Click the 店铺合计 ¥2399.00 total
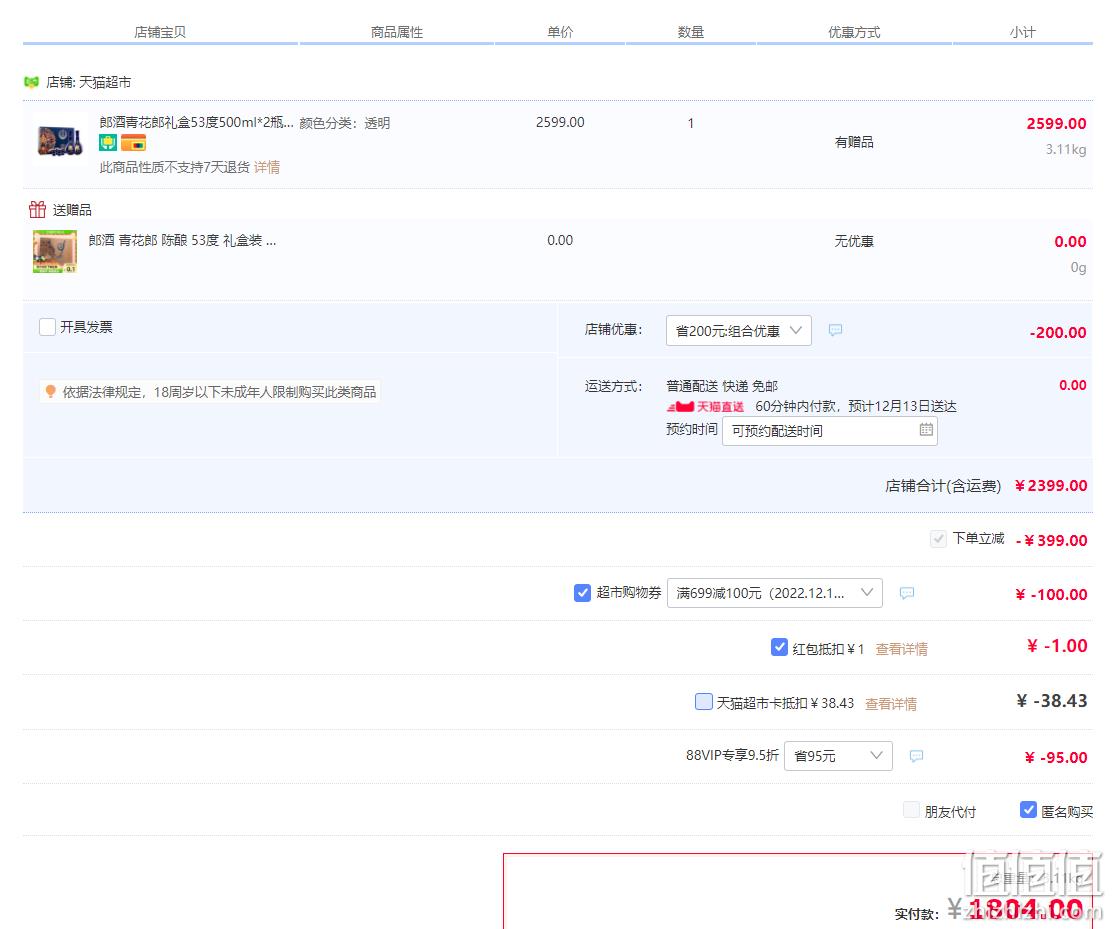 point(986,486)
